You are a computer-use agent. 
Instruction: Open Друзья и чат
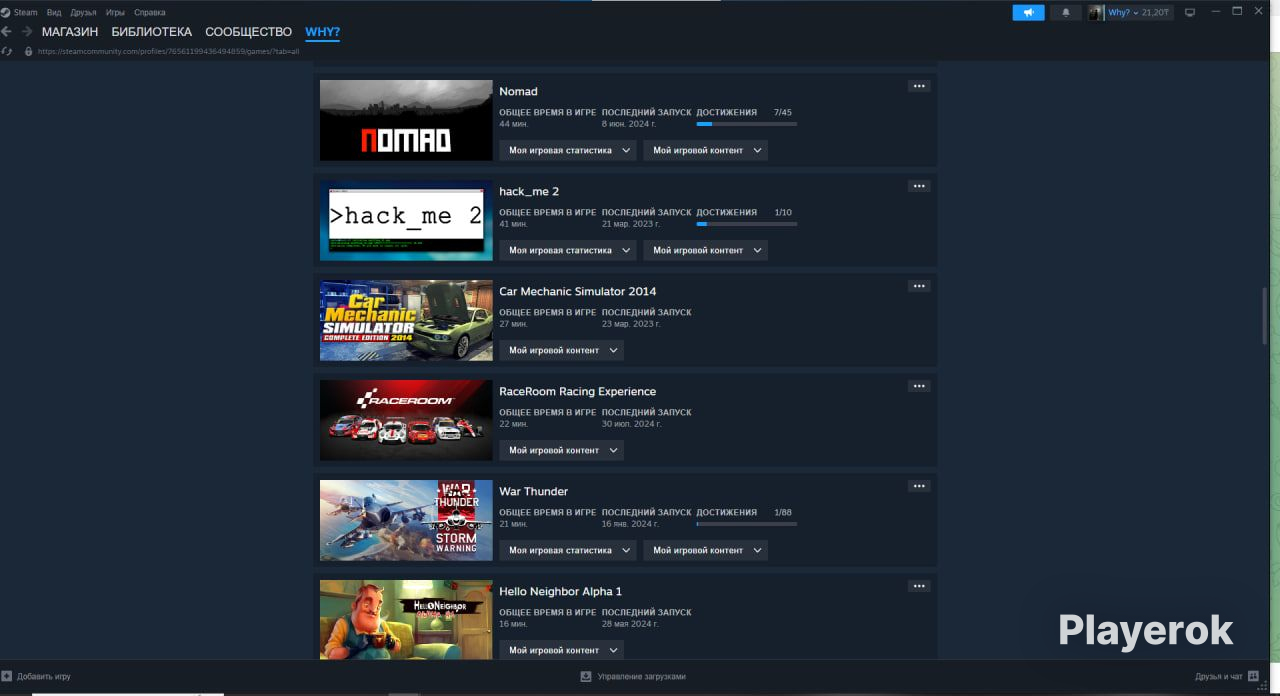pos(1219,676)
